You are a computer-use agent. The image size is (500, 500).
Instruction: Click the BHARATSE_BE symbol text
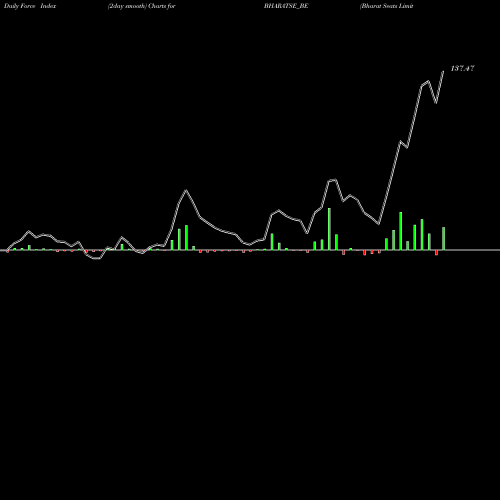[286, 6]
